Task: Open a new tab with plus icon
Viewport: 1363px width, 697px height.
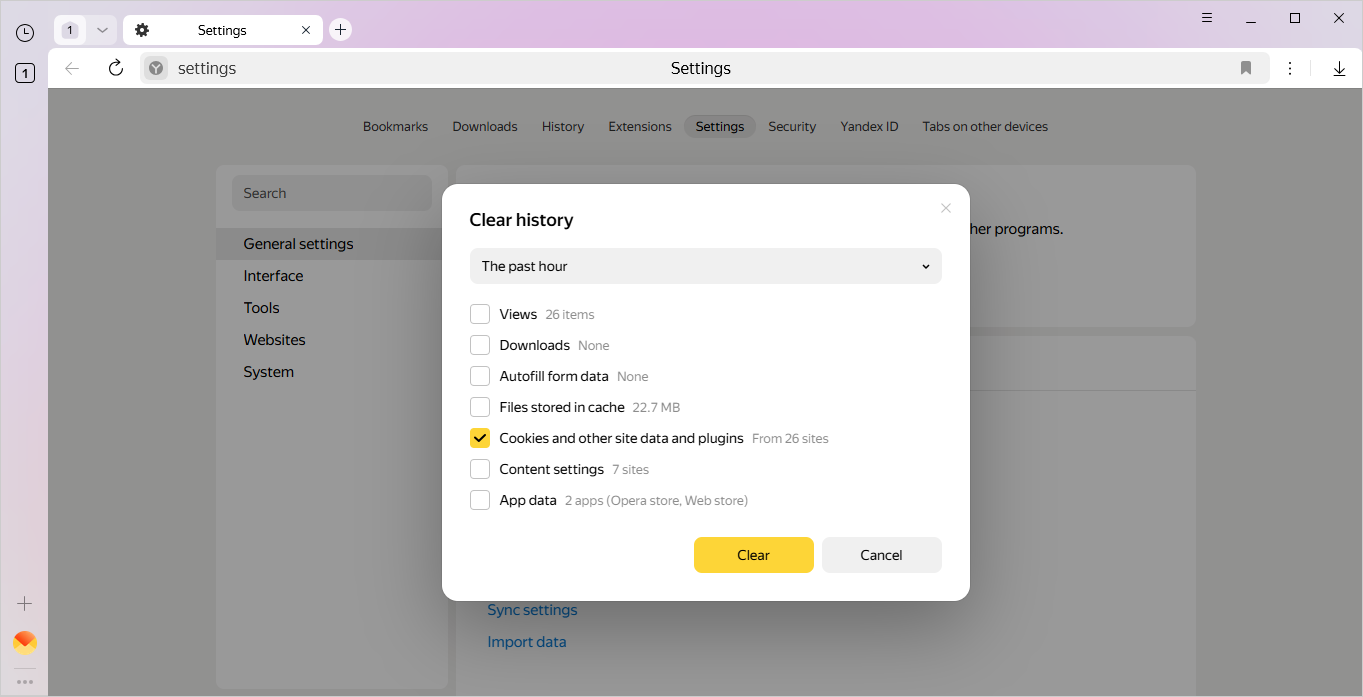Action: 340,30
